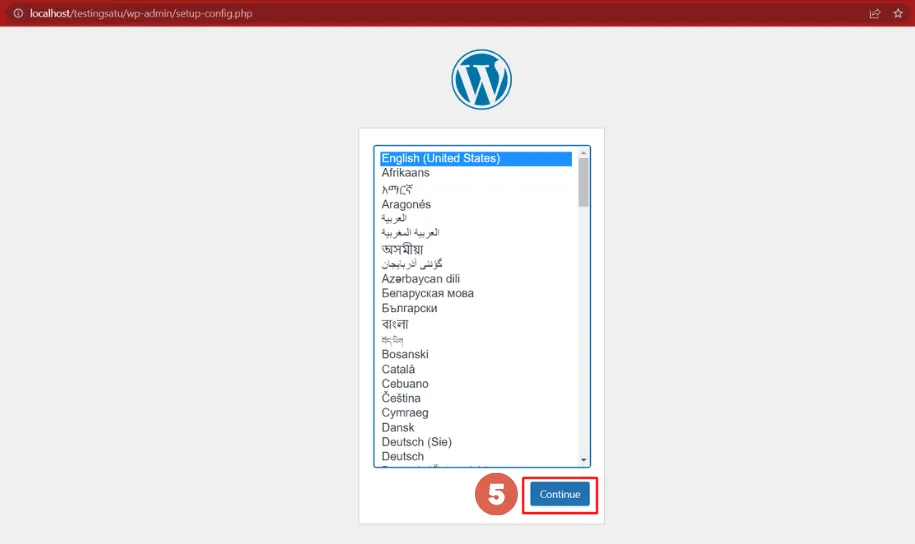
Task: Select the Bengali language entry
Action: pos(476,324)
